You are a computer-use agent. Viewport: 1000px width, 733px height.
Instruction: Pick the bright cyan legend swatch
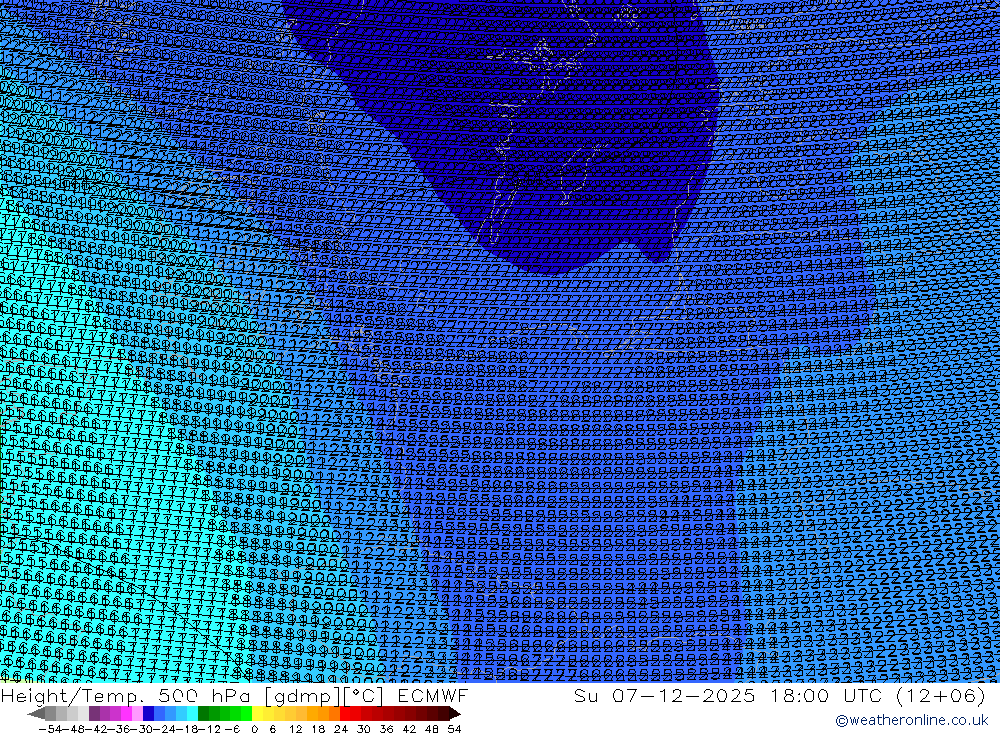[192, 713]
